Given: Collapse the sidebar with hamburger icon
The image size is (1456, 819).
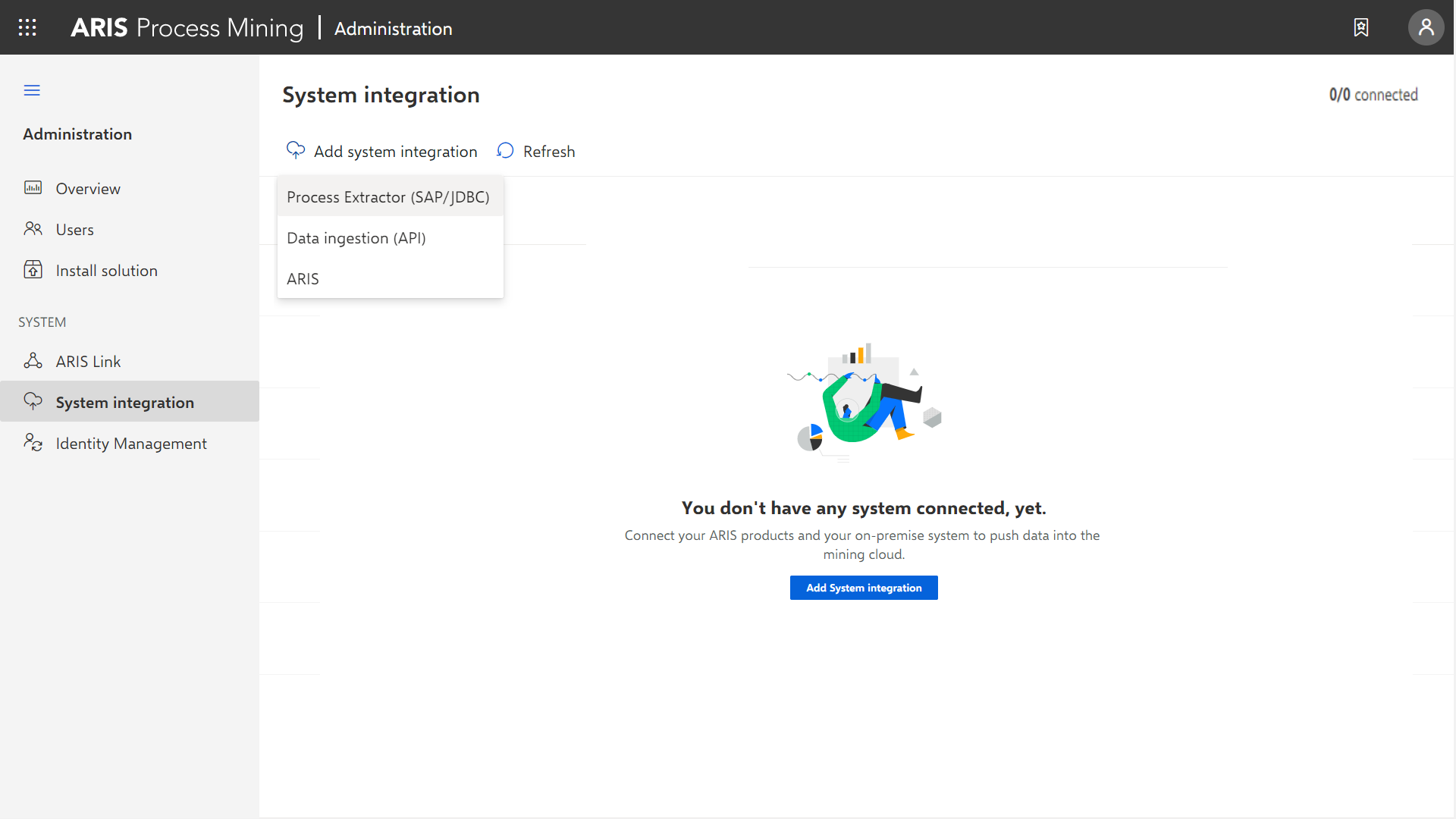Looking at the screenshot, I should [32, 90].
